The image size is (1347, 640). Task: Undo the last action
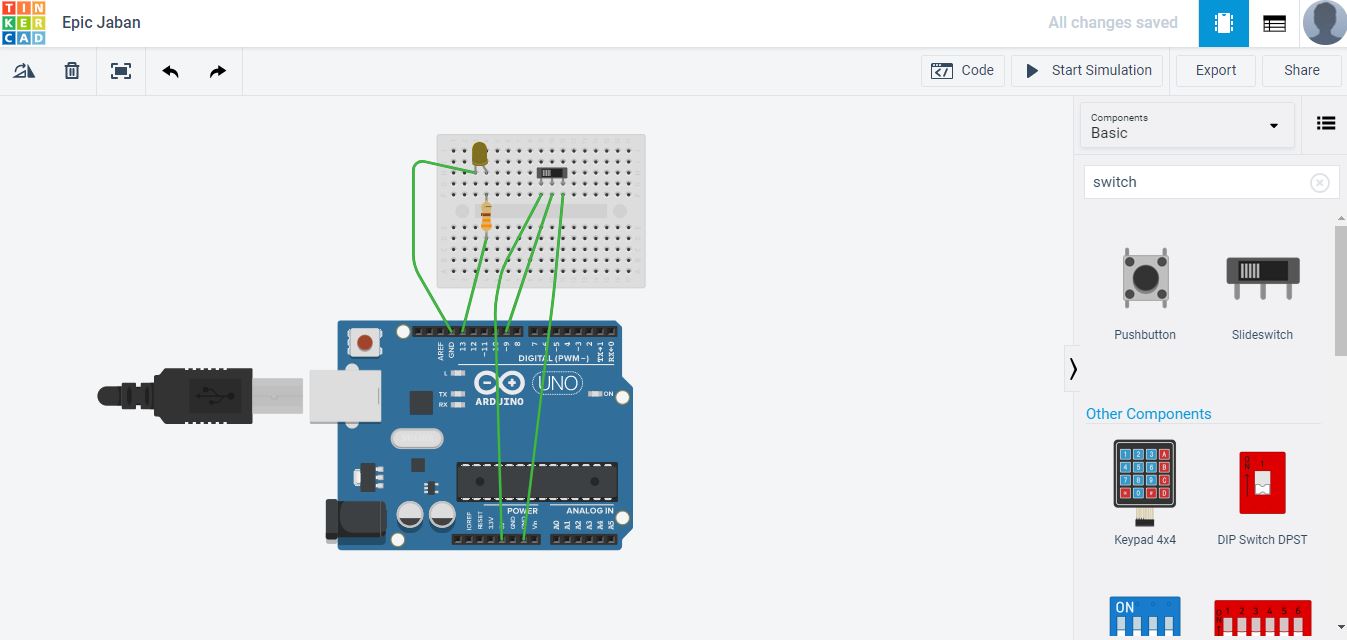[x=170, y=71]
